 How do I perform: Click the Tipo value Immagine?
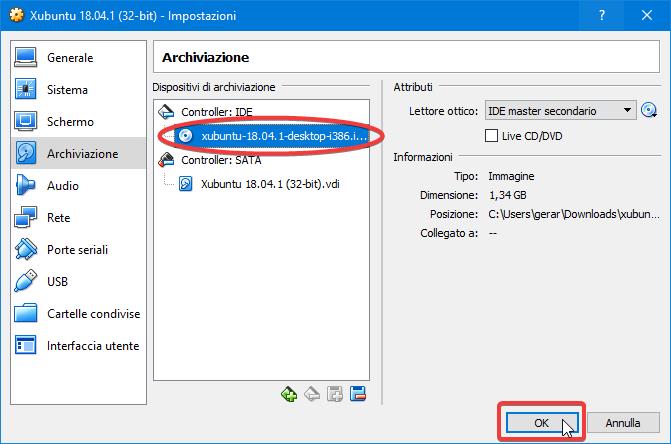(511, 176)
